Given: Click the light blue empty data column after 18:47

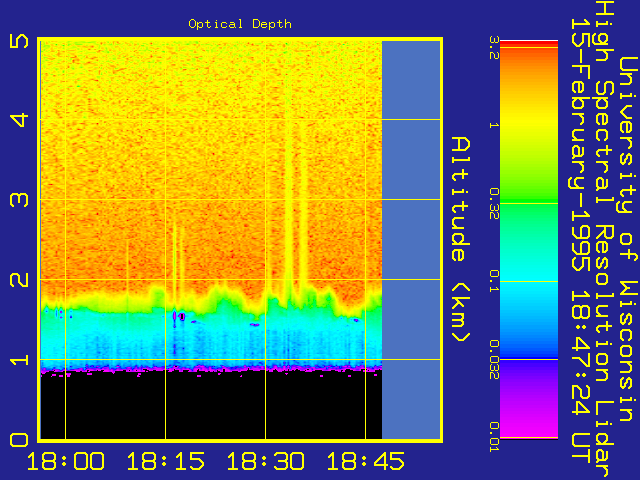Looking at the screenshot, I should (411, 240).
